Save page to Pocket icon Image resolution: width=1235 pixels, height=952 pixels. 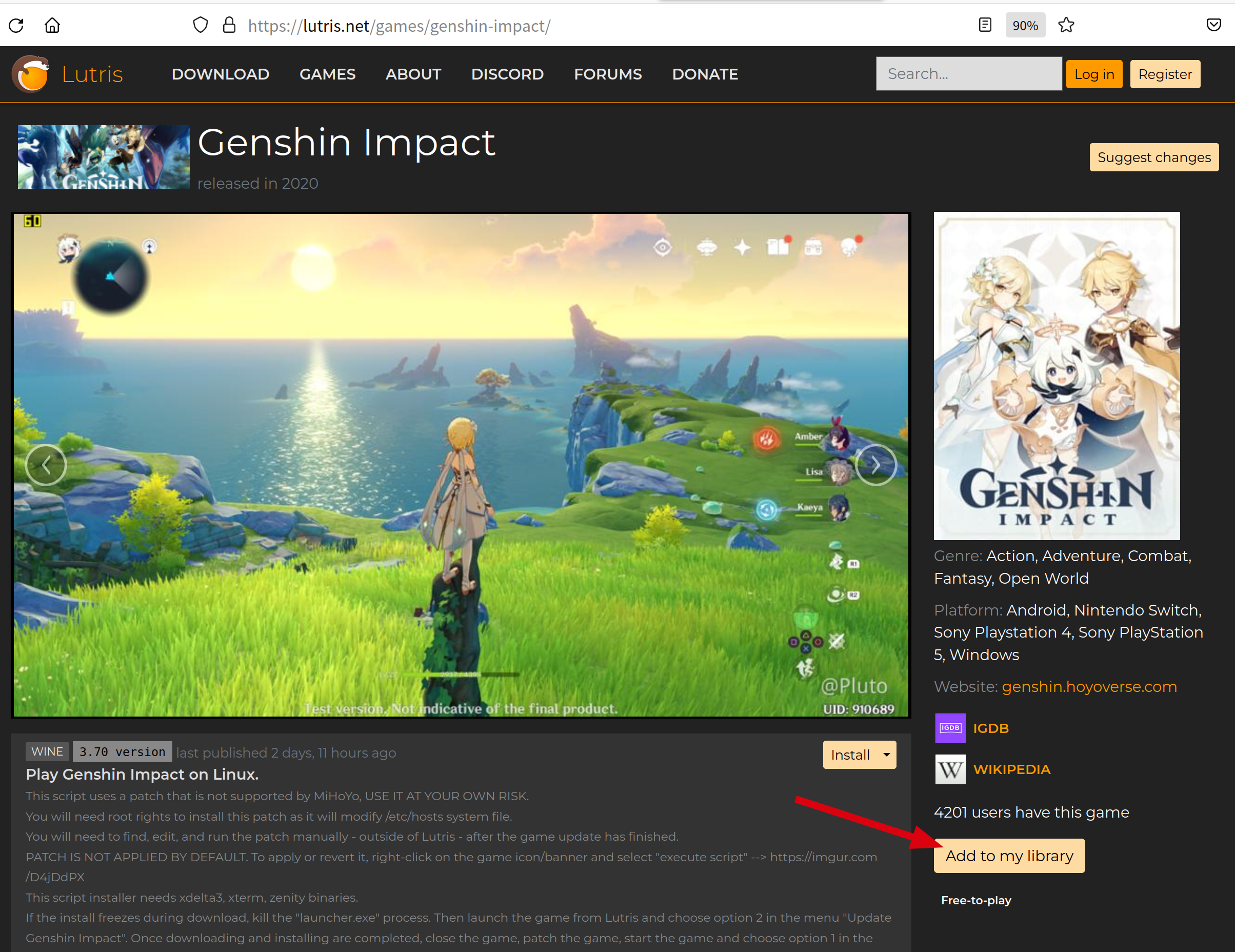tap(1213, 25)
